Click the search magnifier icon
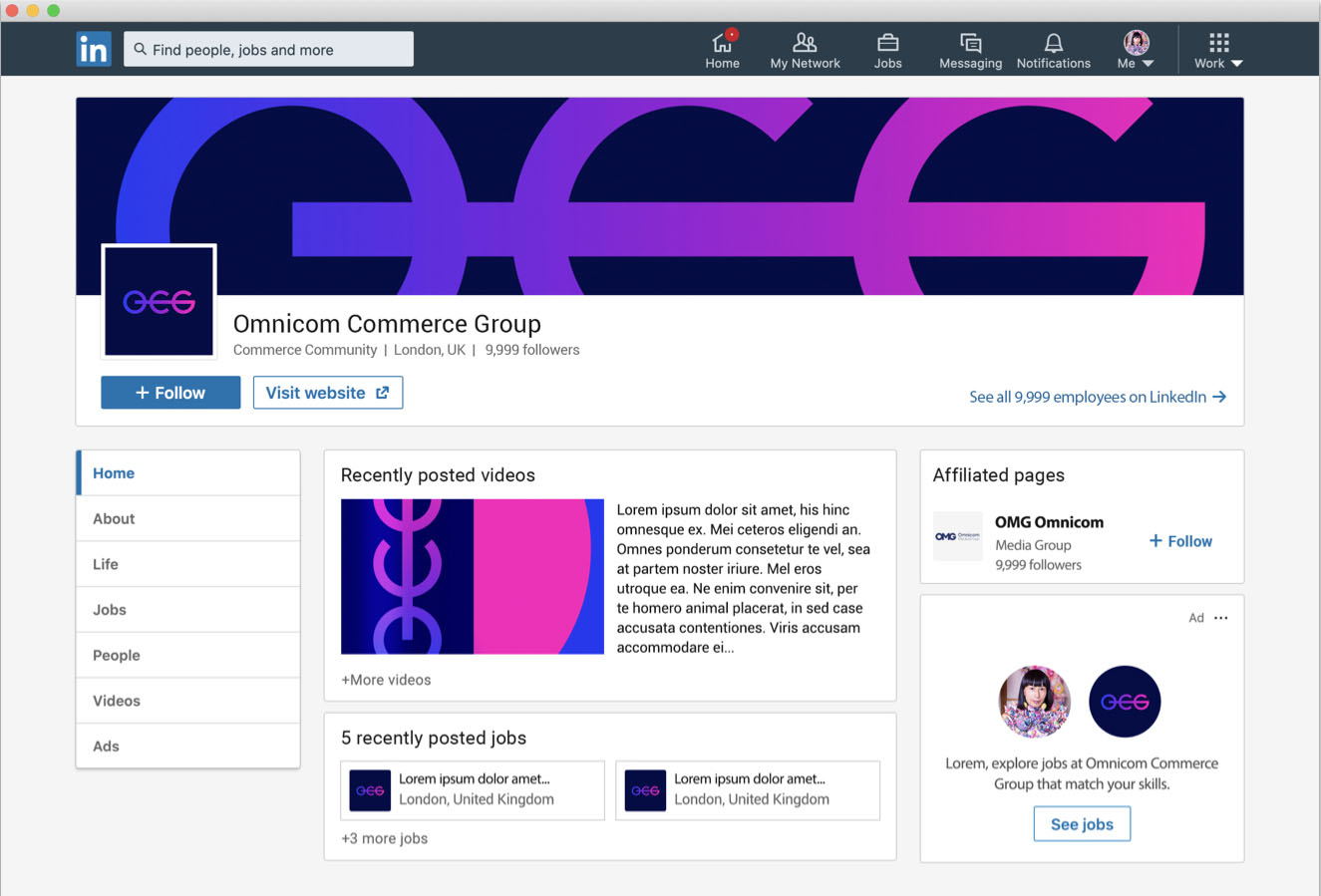This screenshot has width=1321, height=896. pos(141,49)
